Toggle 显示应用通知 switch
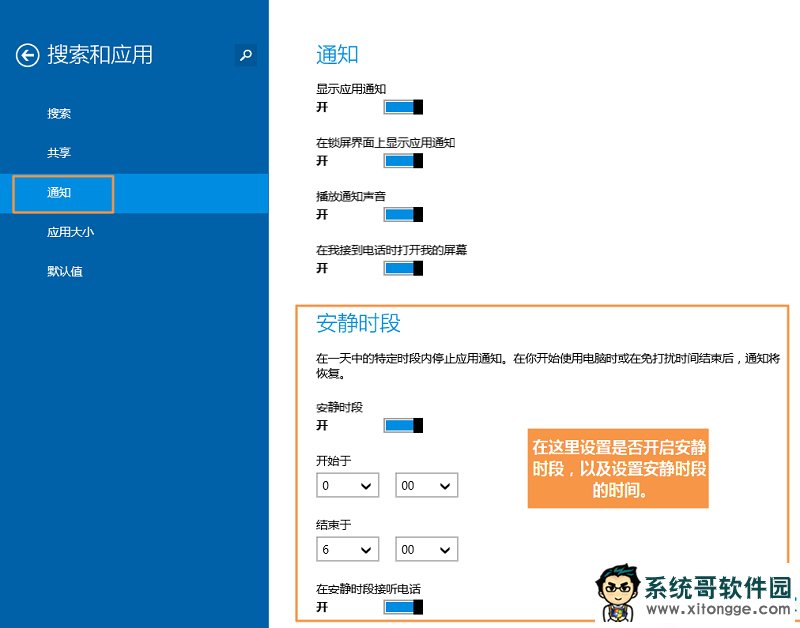 [403, 107]
